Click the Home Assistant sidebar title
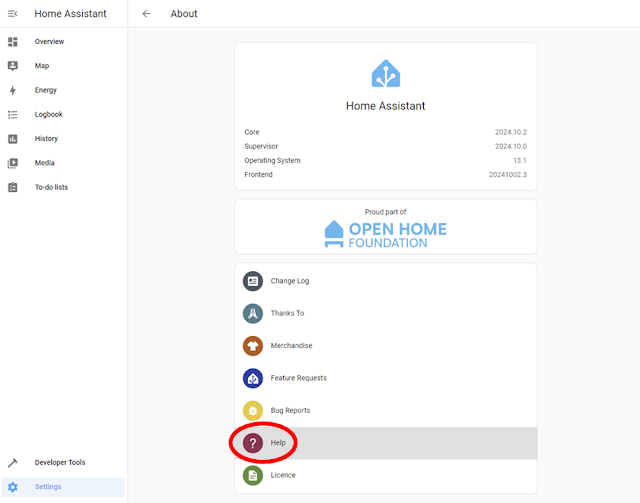 70,13
